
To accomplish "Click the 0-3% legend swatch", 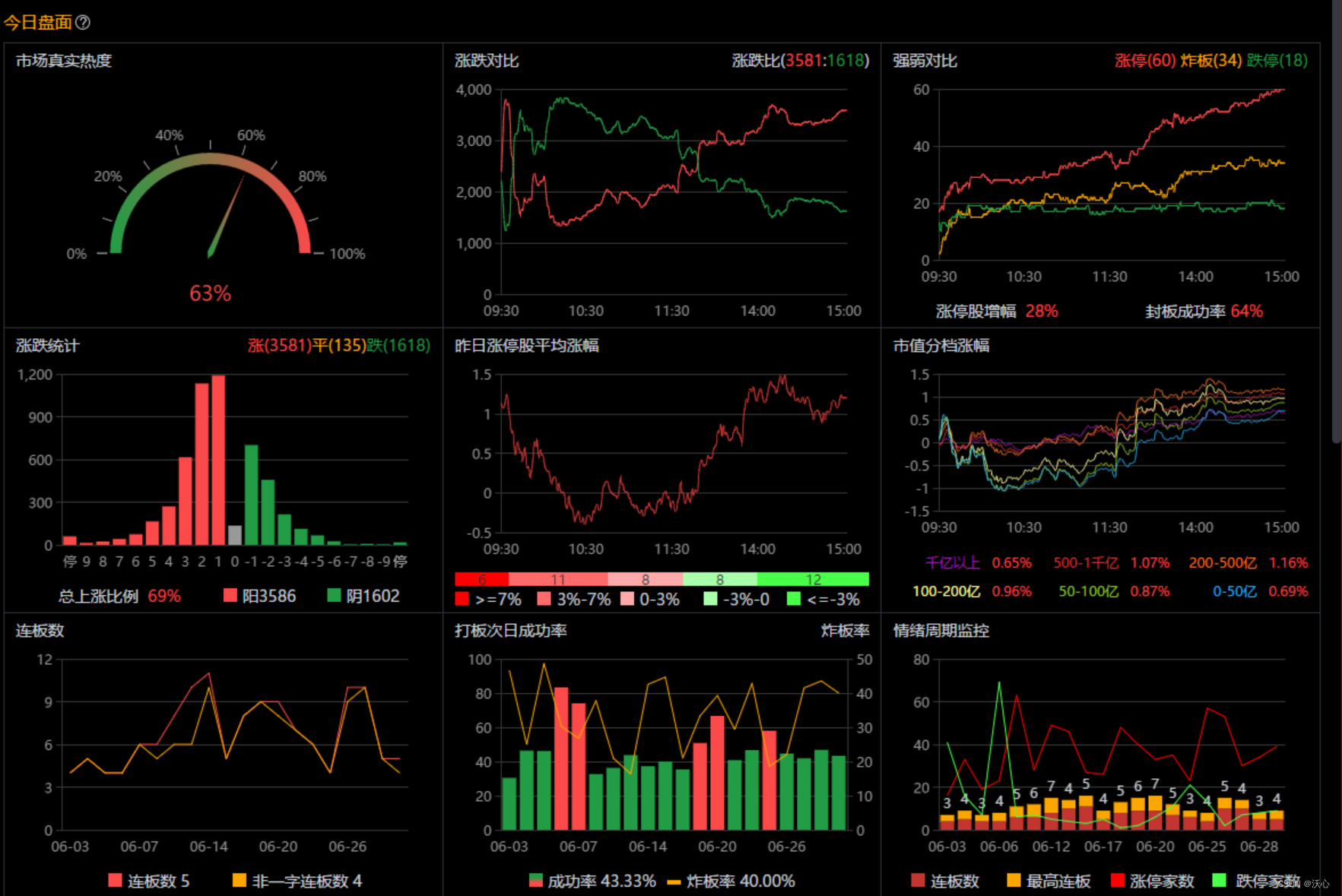I will 627,599.
